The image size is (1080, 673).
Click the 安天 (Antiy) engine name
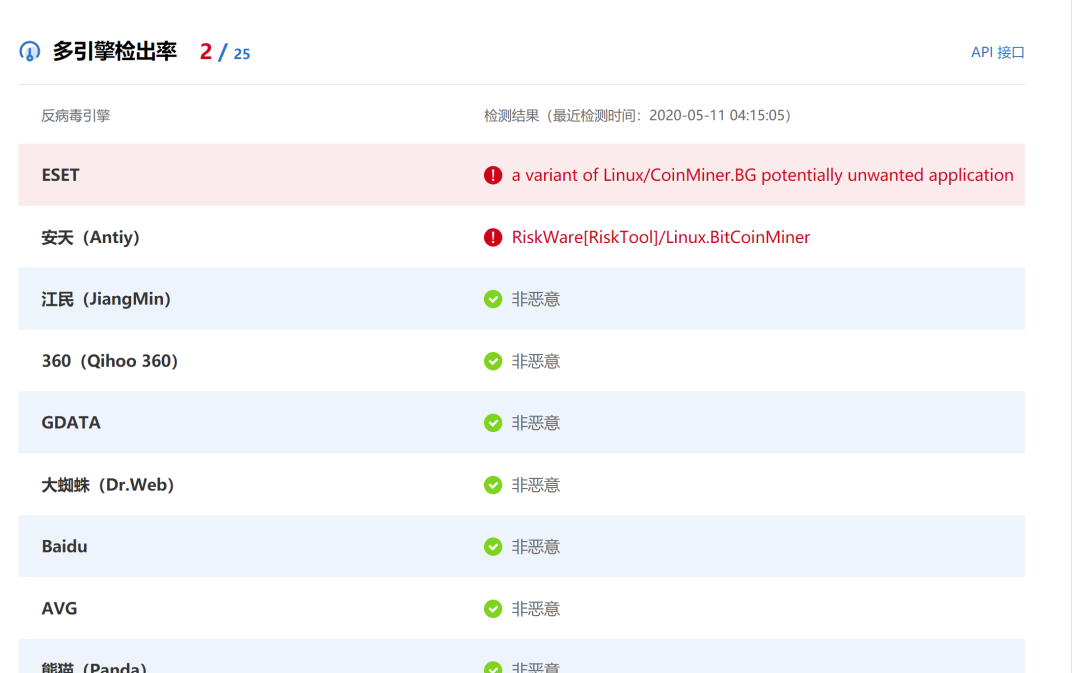coord(90,237)
